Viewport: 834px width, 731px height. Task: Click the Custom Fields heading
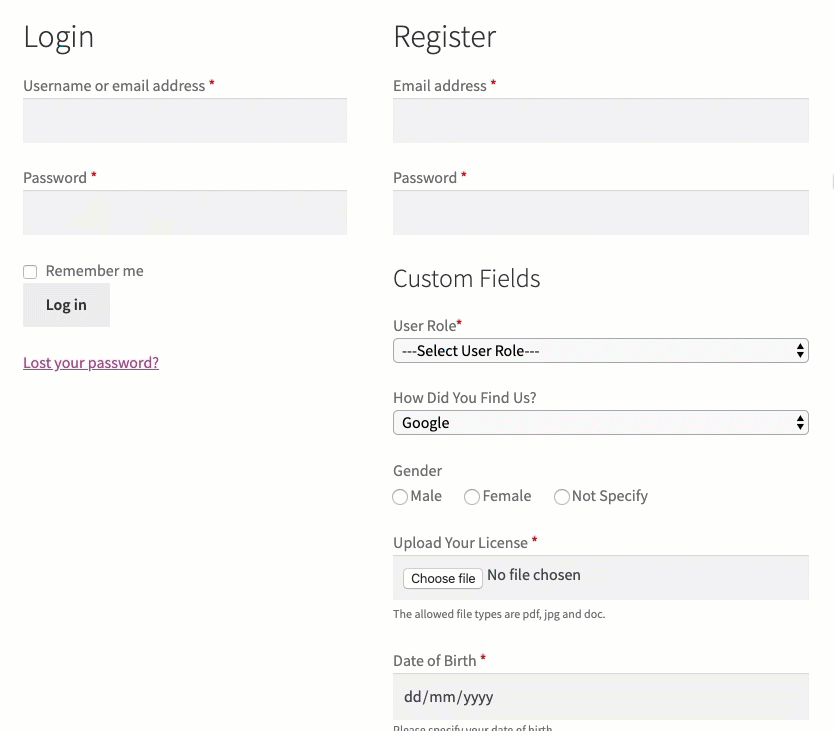466,279
